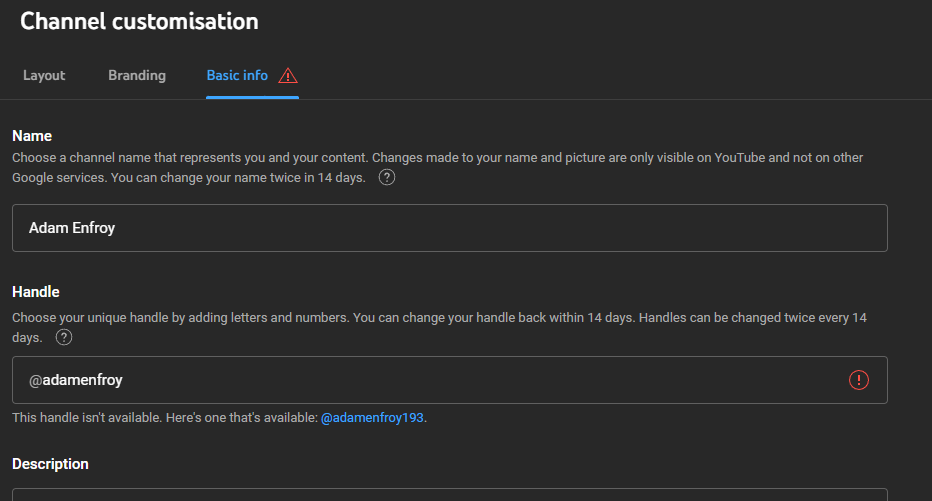Click the Handle section label
Viewport: 932px width, 501px height.
36,292
